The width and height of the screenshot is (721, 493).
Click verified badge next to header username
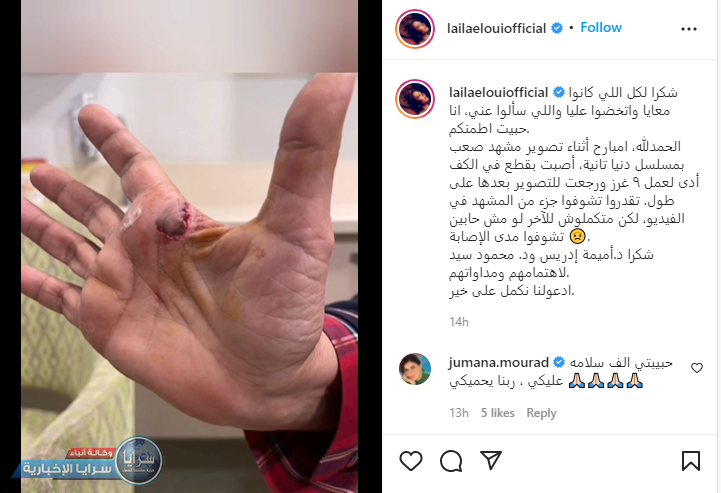pyautogui.click(x=556, y=28)
